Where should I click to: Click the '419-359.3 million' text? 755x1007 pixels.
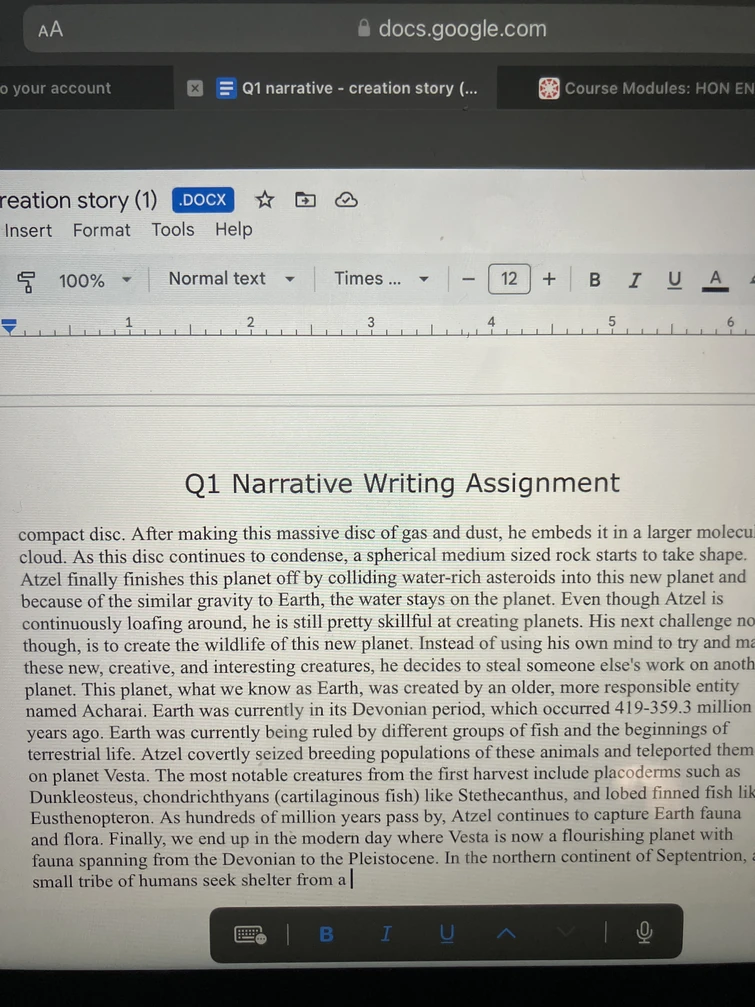click(682, 708)
